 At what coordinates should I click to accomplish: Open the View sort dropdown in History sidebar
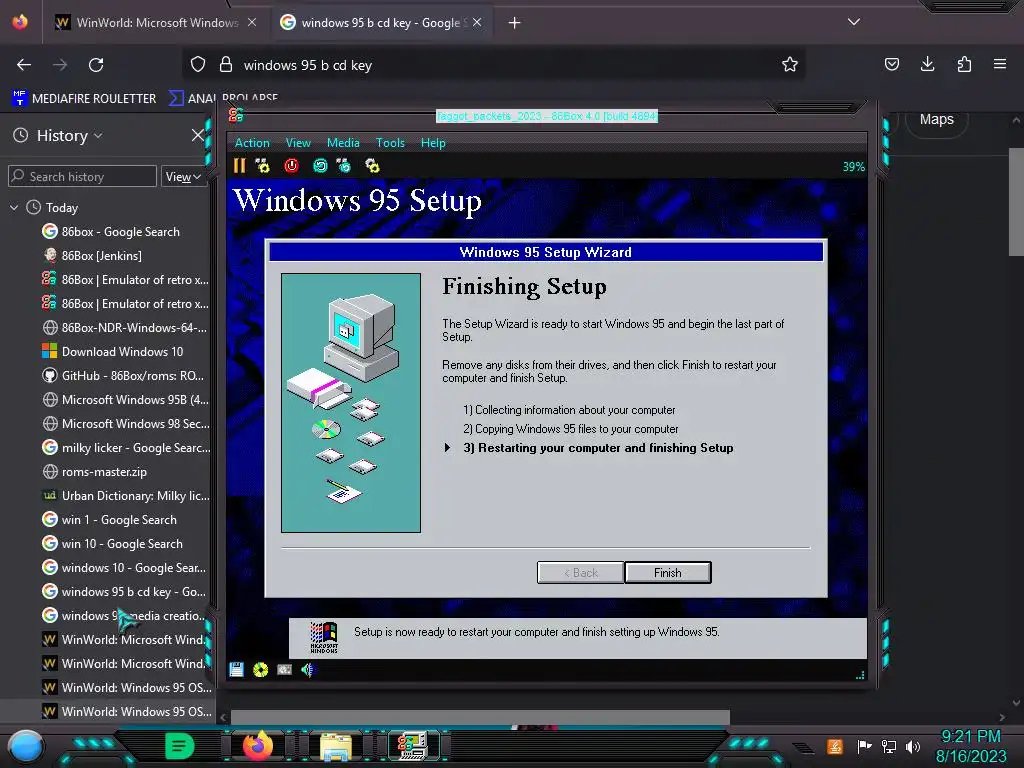pyautogui.click(x=183, y=176)
